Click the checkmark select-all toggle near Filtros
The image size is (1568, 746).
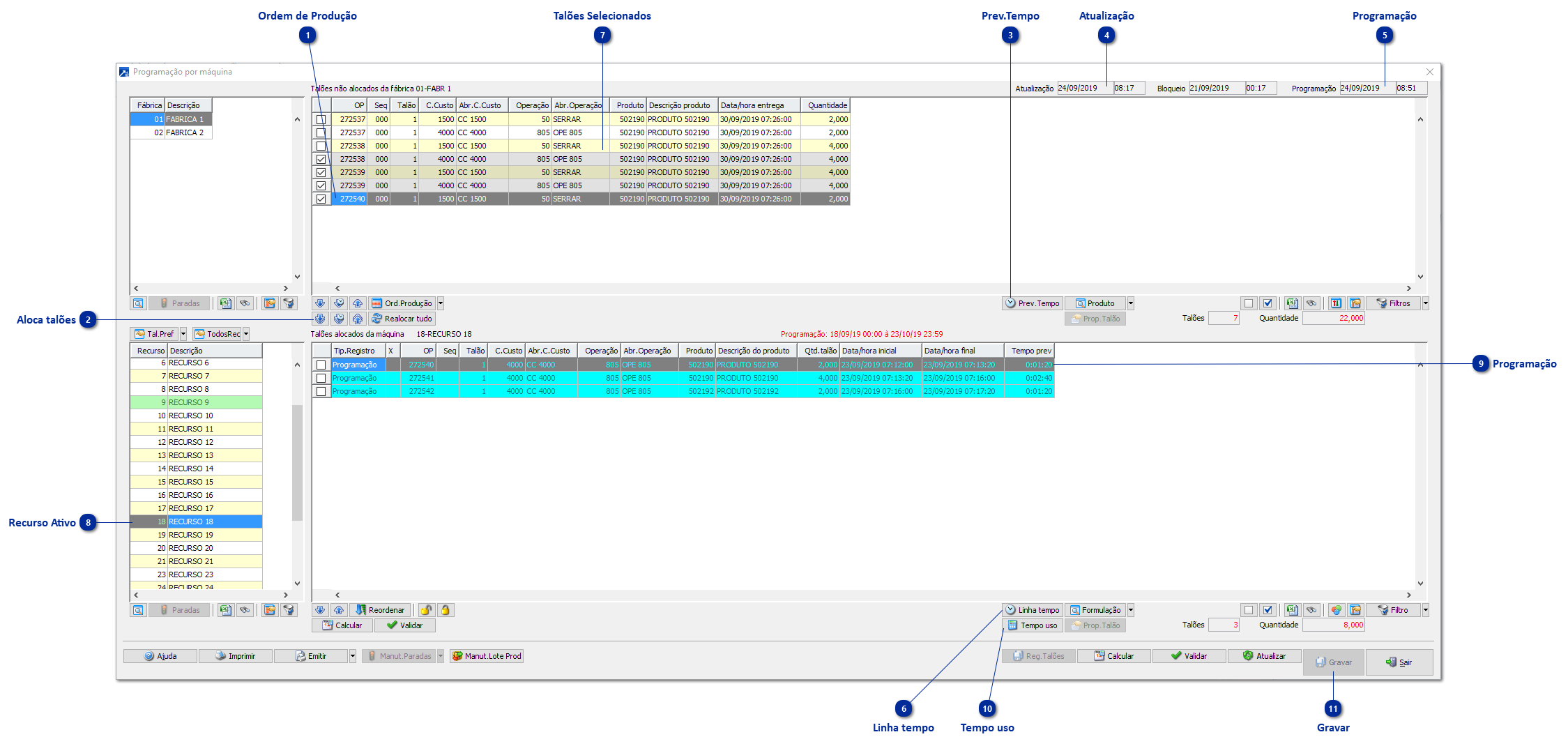pos(1268,303)
